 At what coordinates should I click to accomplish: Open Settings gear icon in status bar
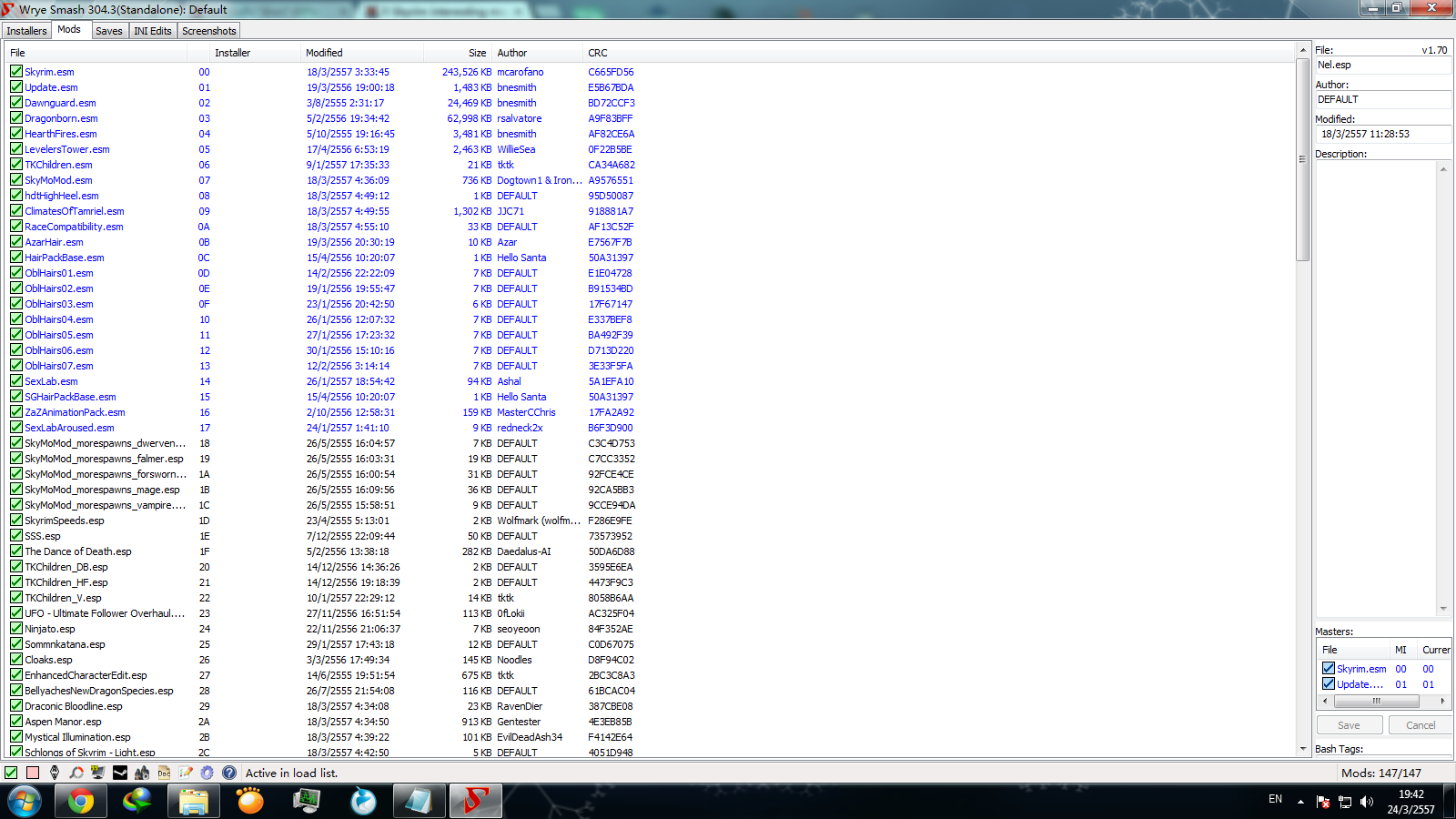click(207, 773)
